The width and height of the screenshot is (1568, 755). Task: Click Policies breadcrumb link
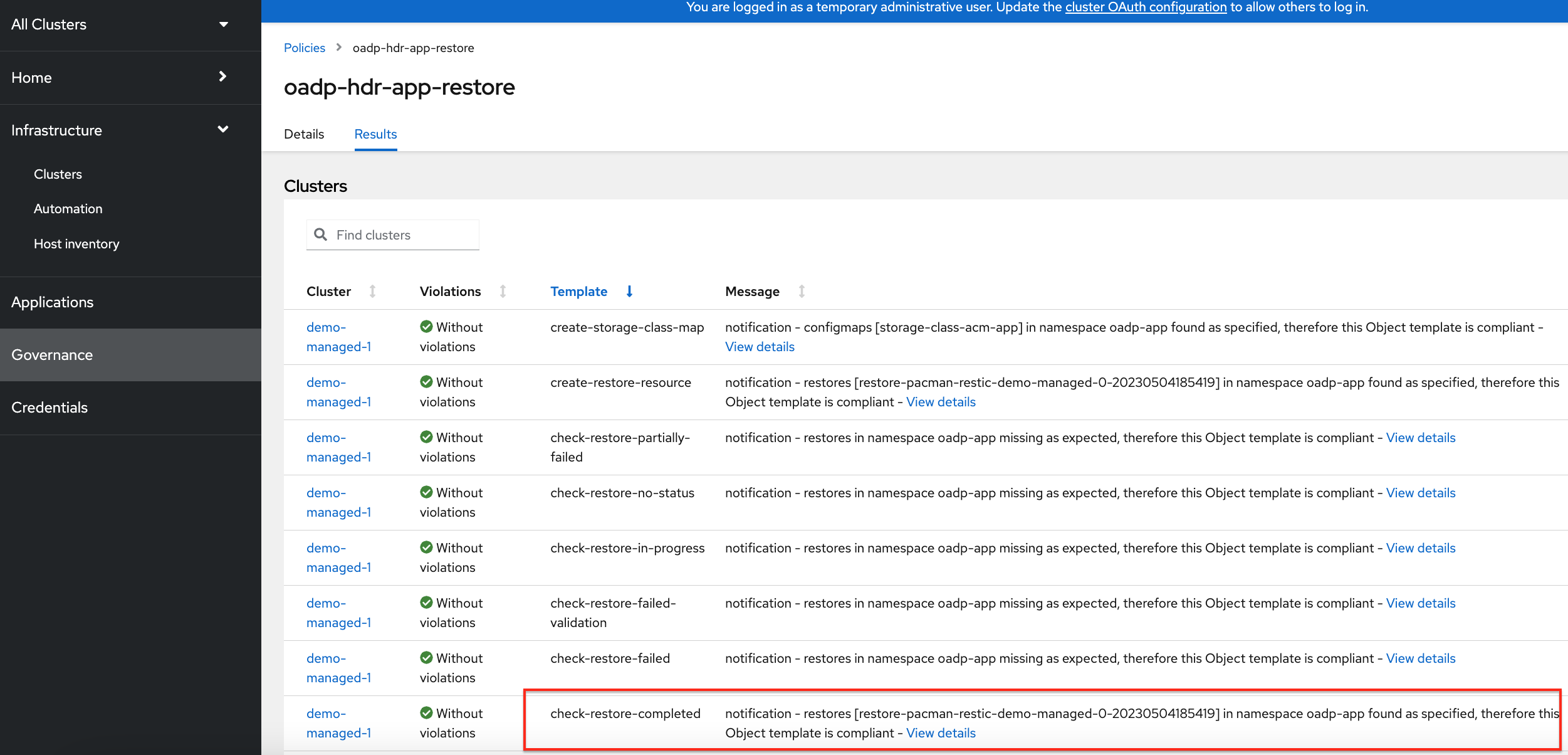(304, 48)
